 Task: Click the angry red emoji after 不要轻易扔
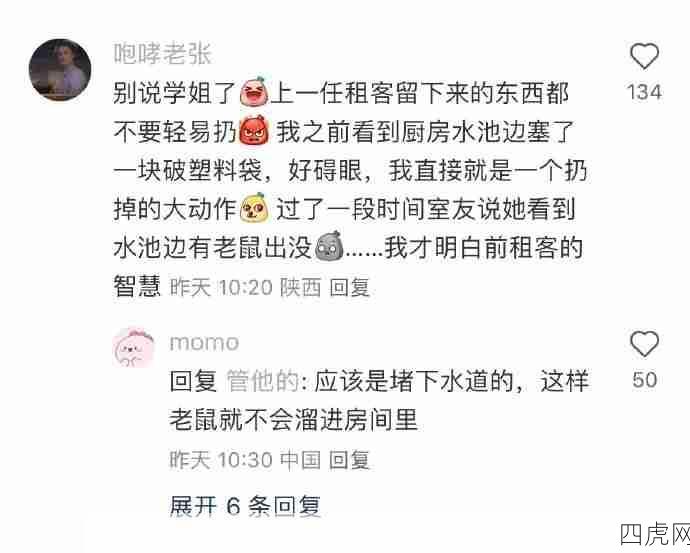[254, 130]
